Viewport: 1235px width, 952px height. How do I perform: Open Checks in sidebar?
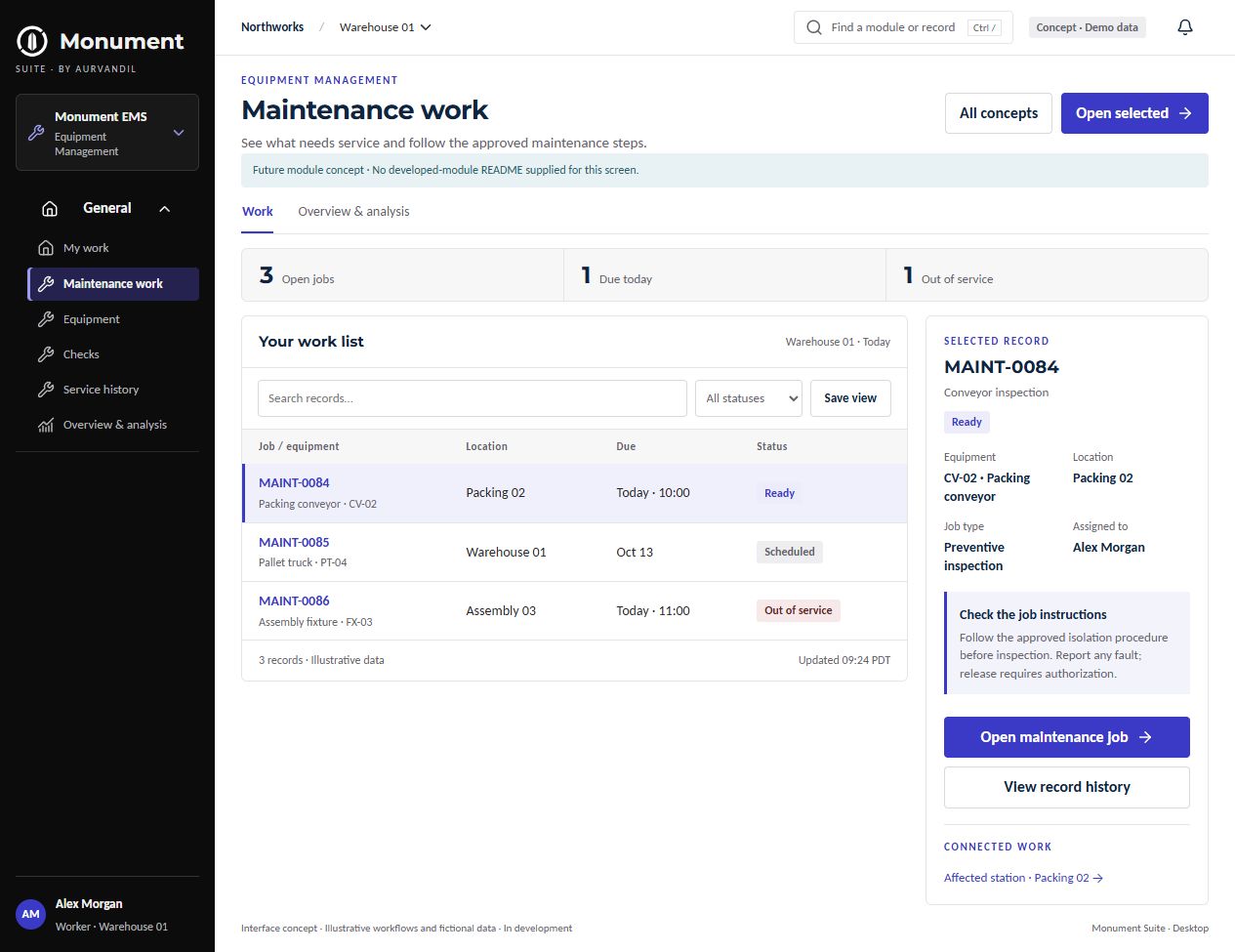coord(113,354)
